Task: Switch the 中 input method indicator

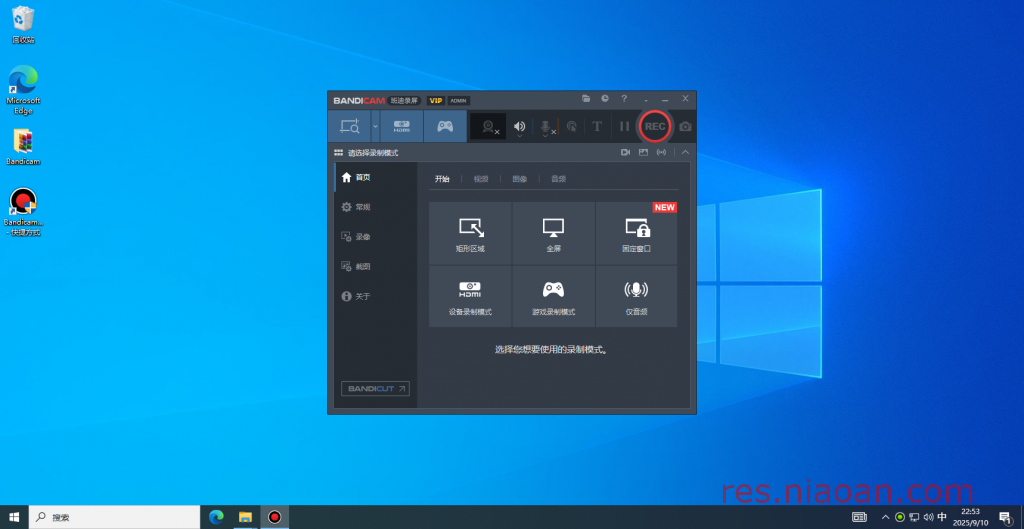Action: pyautogui.click(x=942, y=517)
